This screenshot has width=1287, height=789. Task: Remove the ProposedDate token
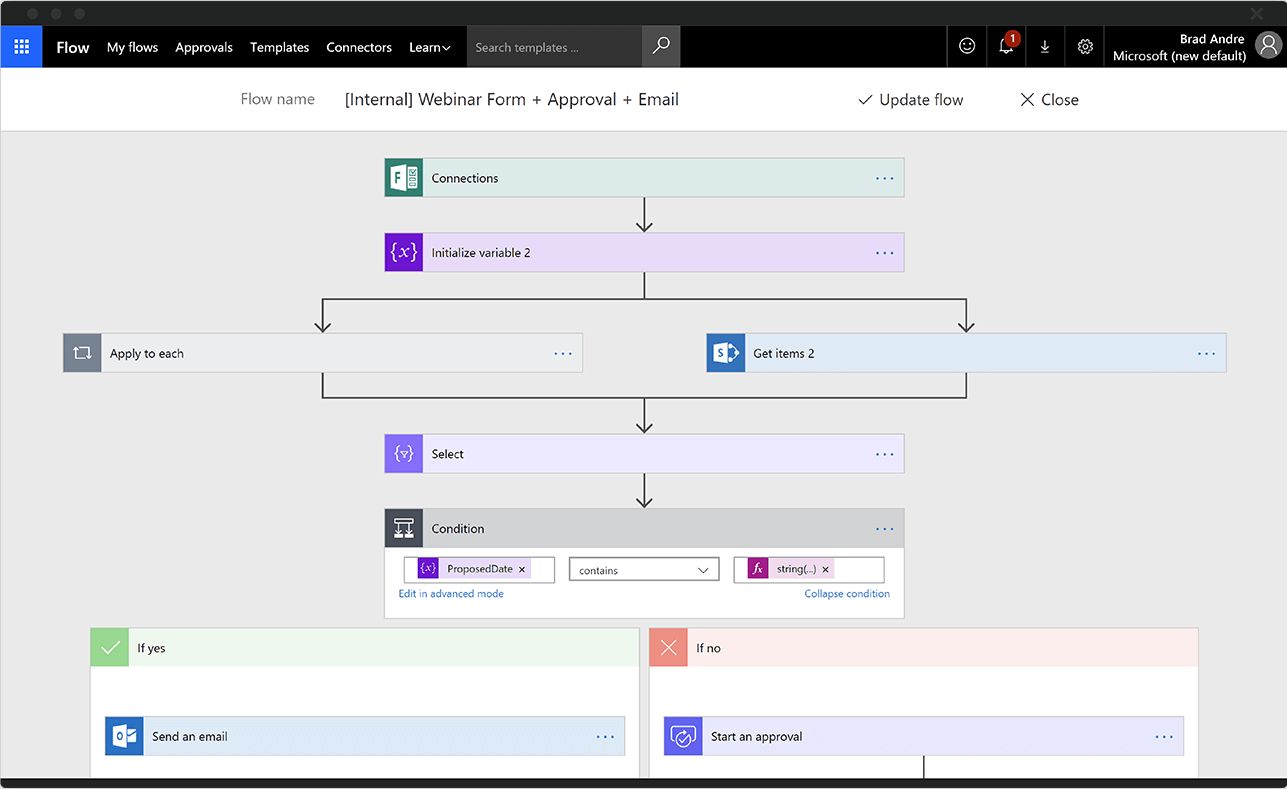point(522,569)
